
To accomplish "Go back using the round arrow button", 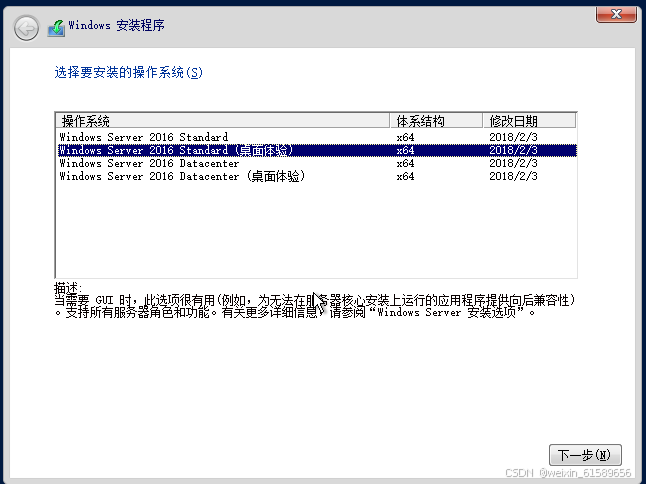I will [26, 28].
